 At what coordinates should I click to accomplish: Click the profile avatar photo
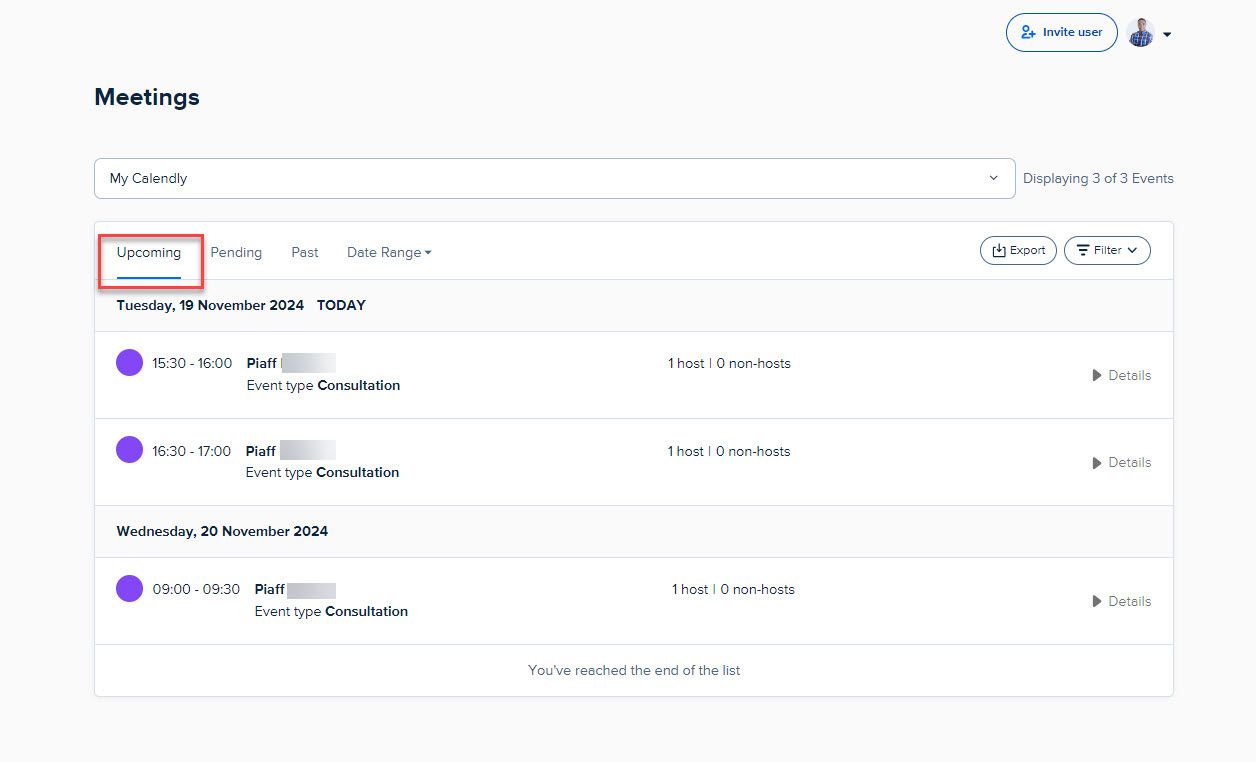click(x=1140, y=32)
